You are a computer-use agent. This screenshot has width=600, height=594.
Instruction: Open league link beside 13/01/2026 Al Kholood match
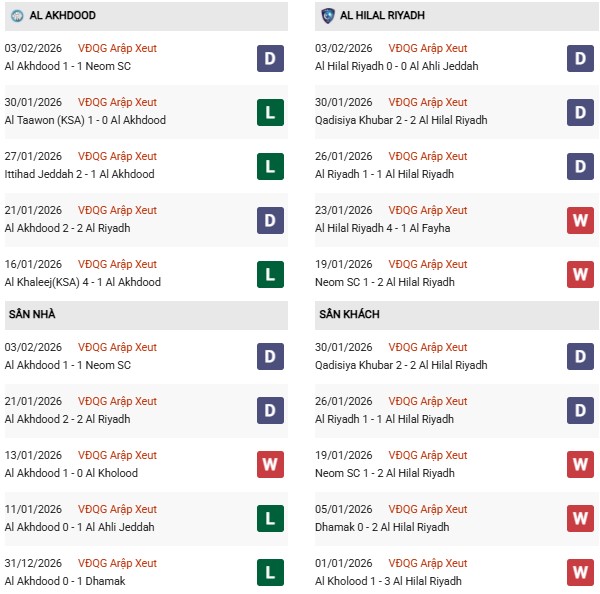(x=118, y=456)
